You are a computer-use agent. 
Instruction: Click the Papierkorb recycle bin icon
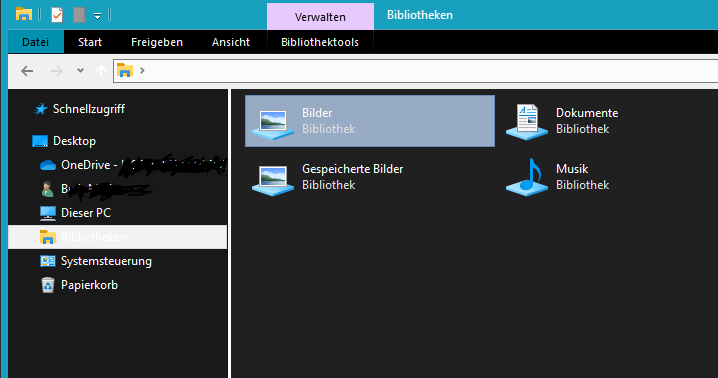(x=48, y=285)
